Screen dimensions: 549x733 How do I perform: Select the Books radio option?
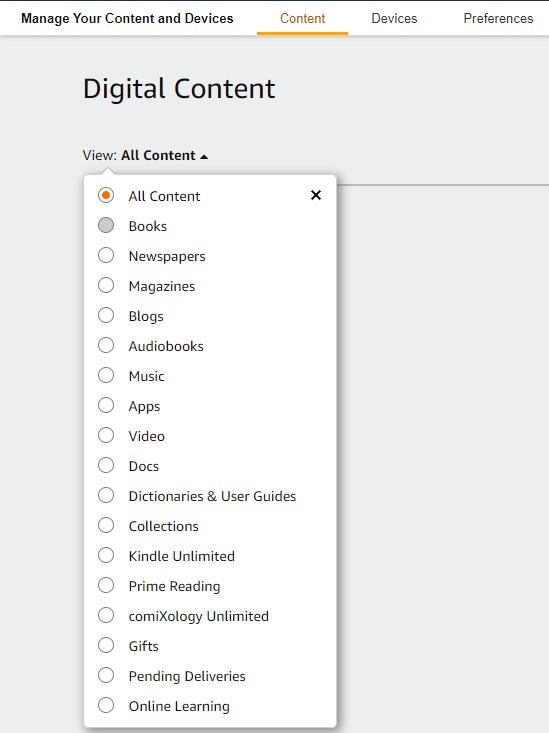point(106,225)
